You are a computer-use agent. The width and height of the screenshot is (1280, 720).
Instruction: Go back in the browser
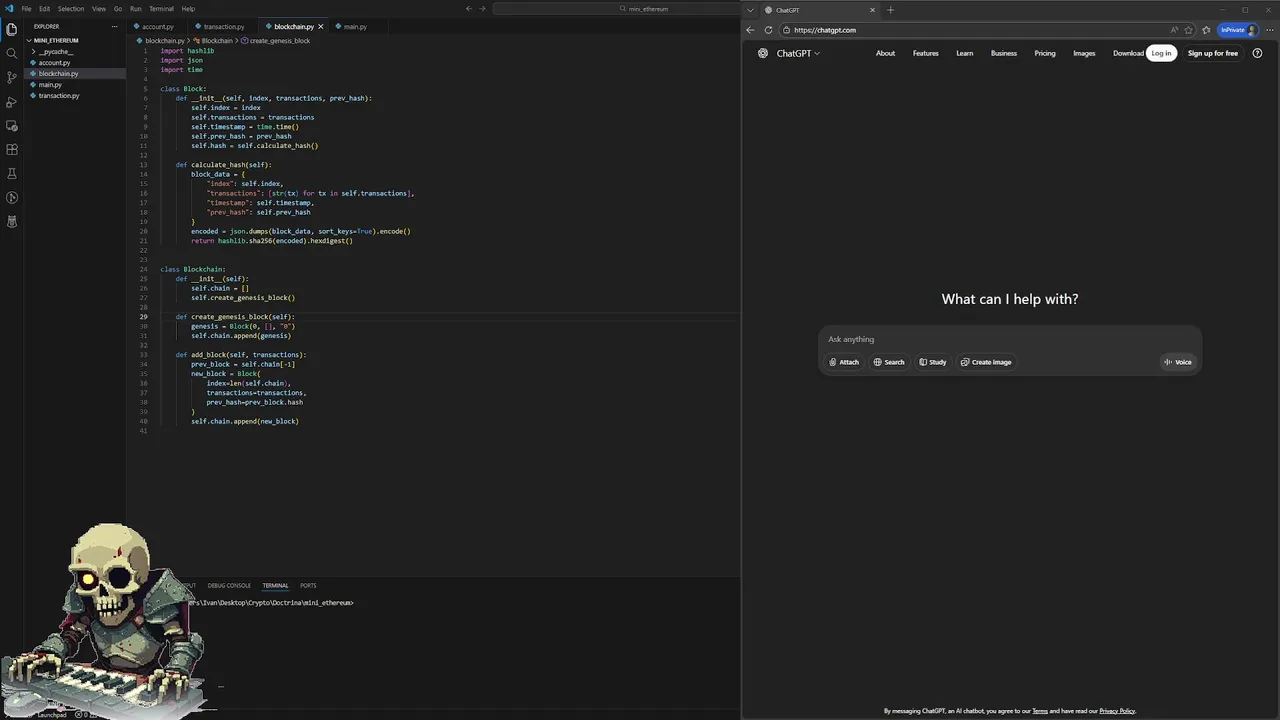(x=751, y=30)
